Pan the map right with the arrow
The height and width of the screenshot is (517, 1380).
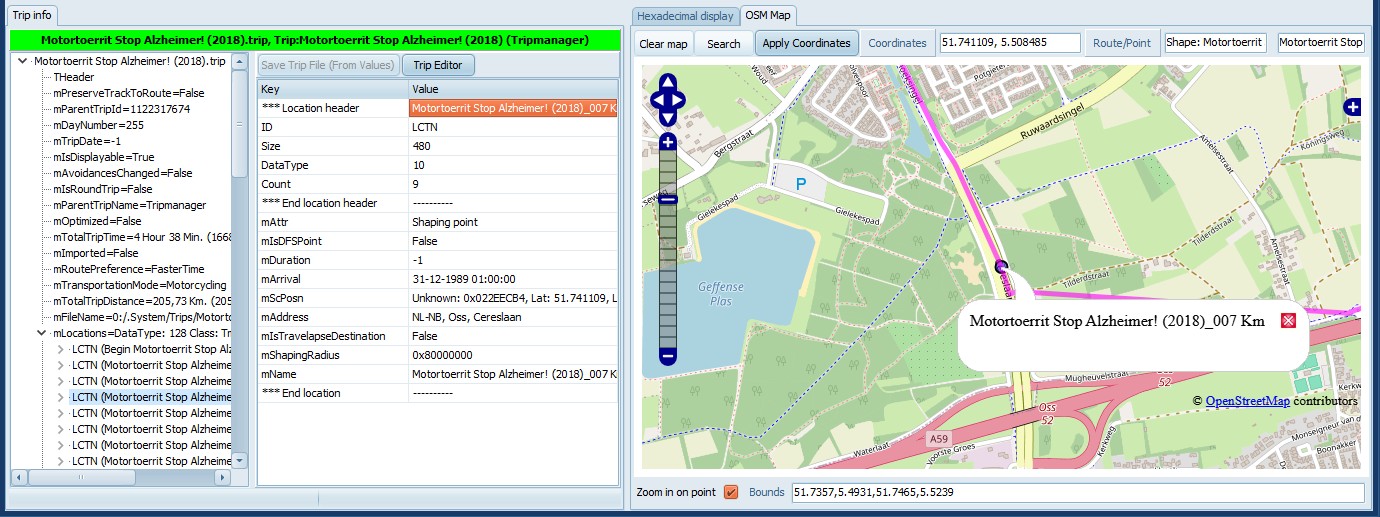(x=678, y=100)
